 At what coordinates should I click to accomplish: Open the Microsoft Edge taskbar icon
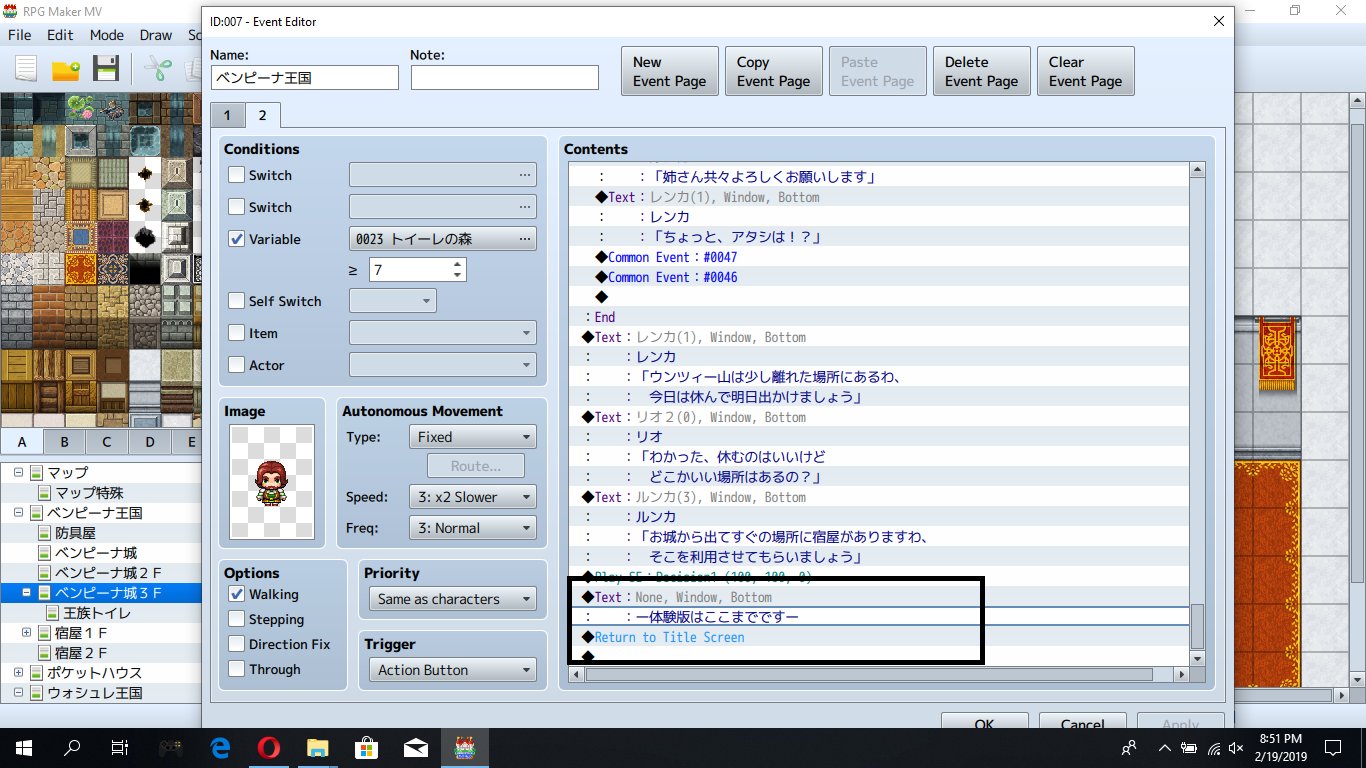[220, 748]
